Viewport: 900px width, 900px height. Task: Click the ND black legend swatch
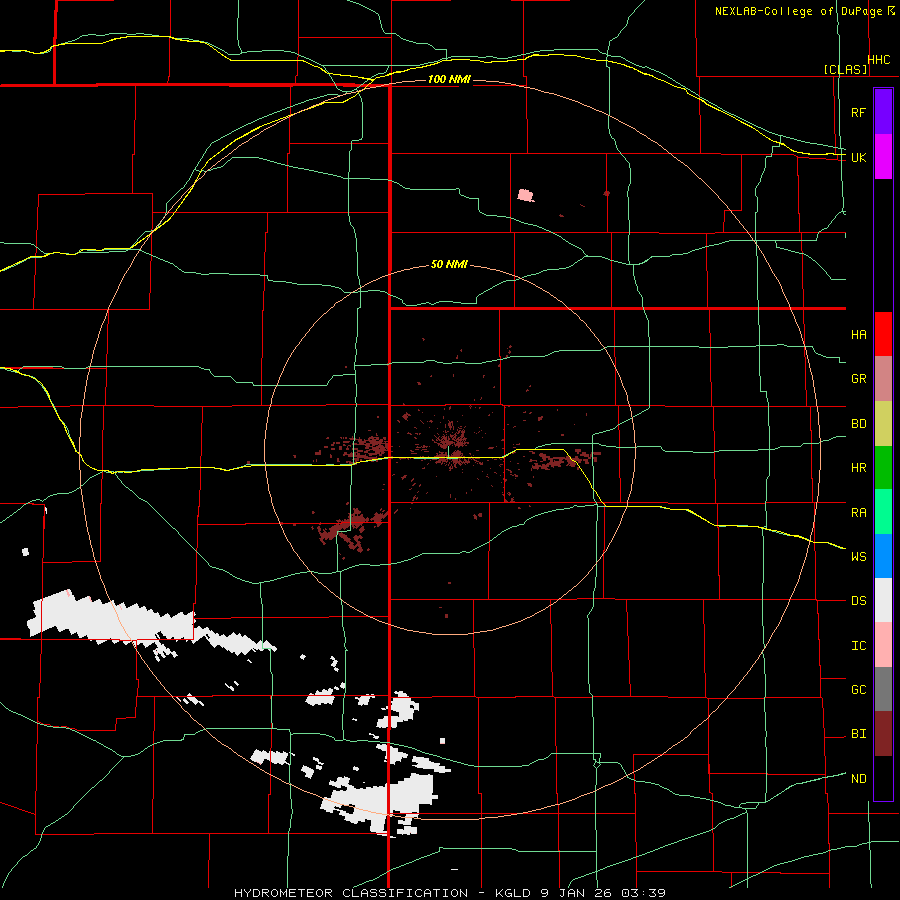pos(883,778)
